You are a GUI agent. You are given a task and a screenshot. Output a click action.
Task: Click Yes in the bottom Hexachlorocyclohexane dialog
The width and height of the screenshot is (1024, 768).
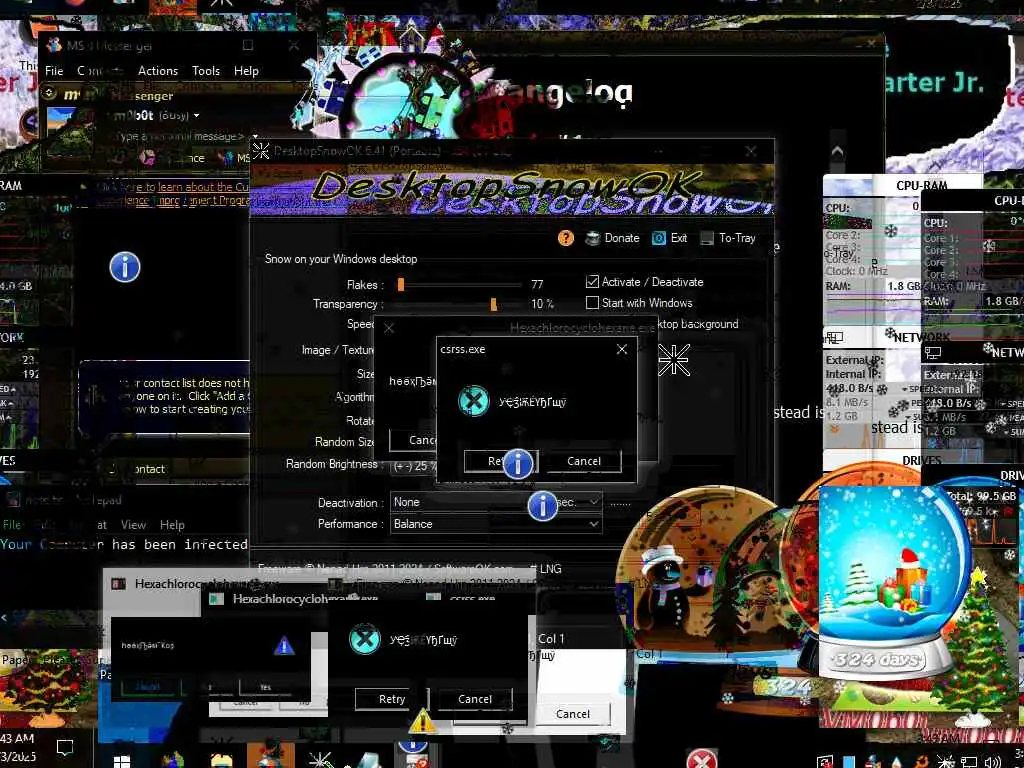(266, 687)
